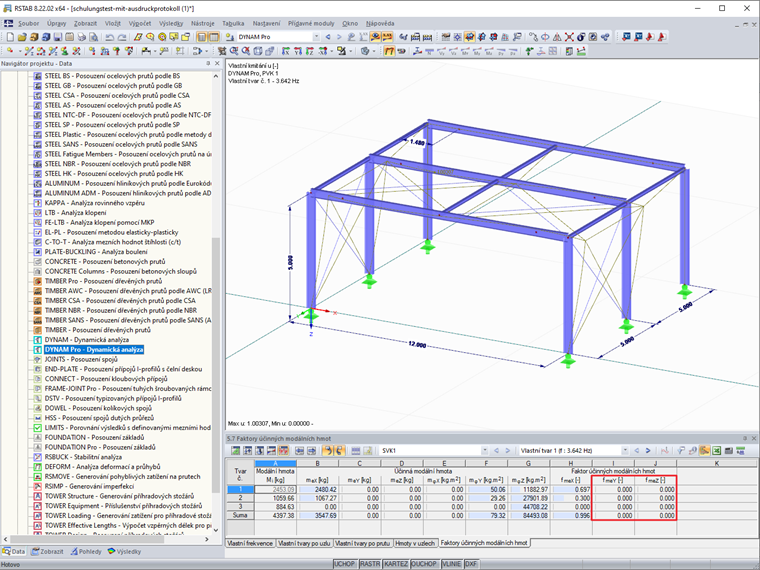Open the Výsledky menu

coord(171,23)
